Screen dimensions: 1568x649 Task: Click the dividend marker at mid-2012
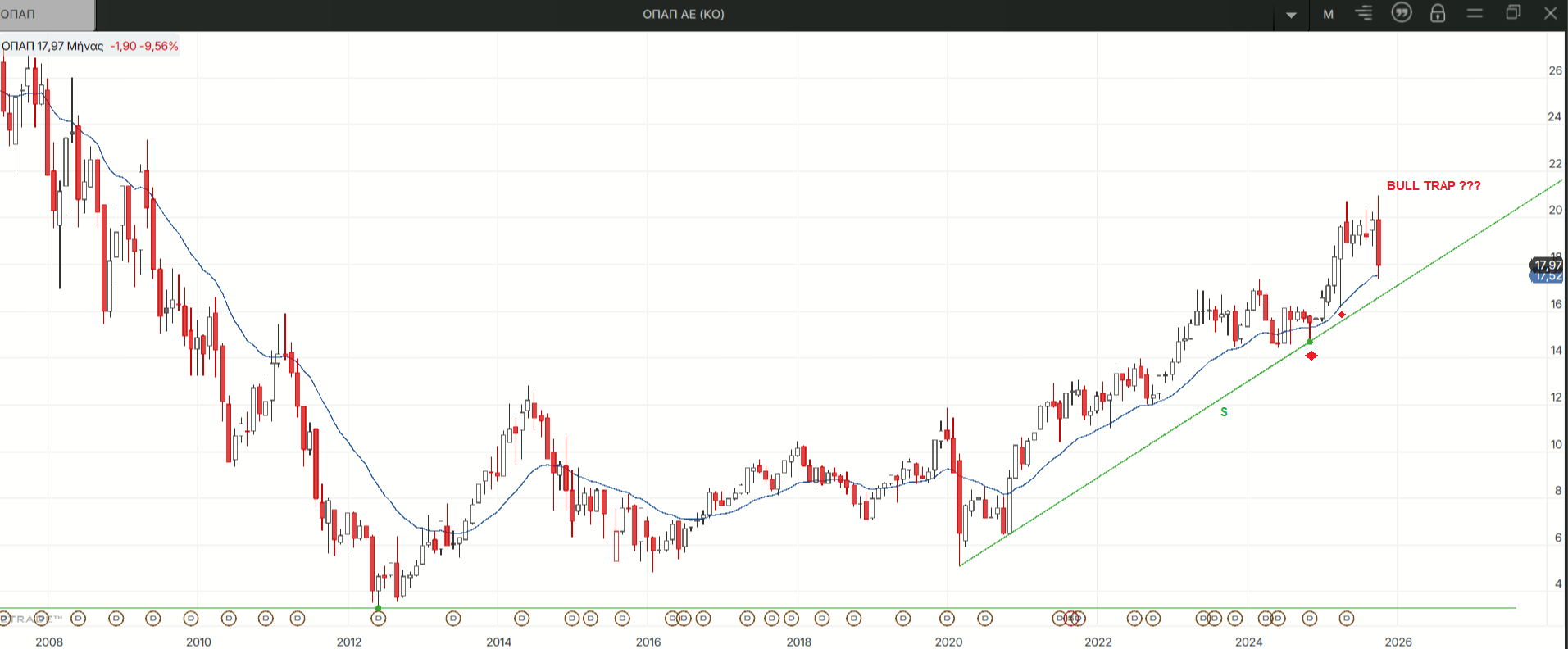point(378,619)
